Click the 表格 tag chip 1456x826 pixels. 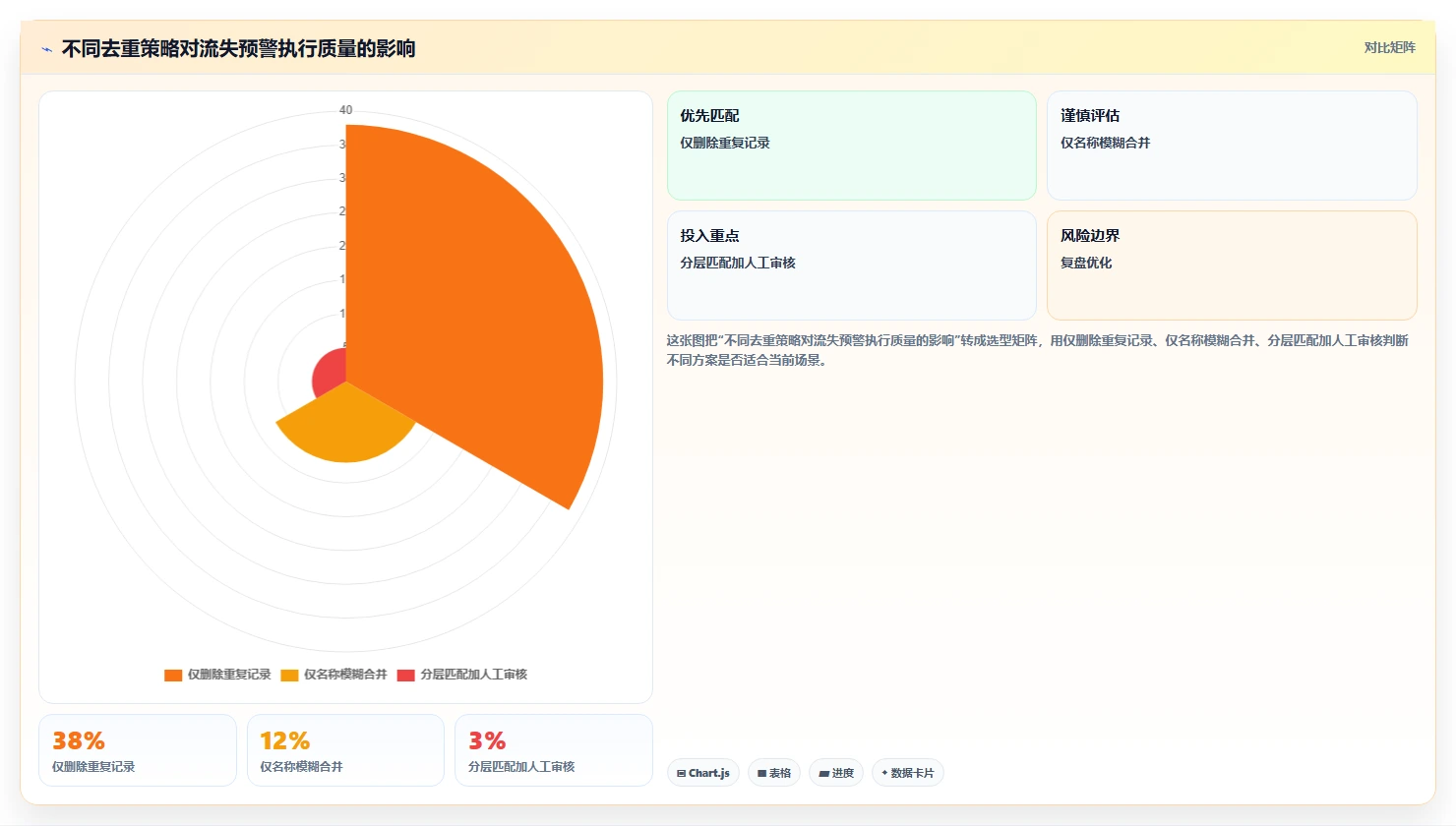pos(774,773)
